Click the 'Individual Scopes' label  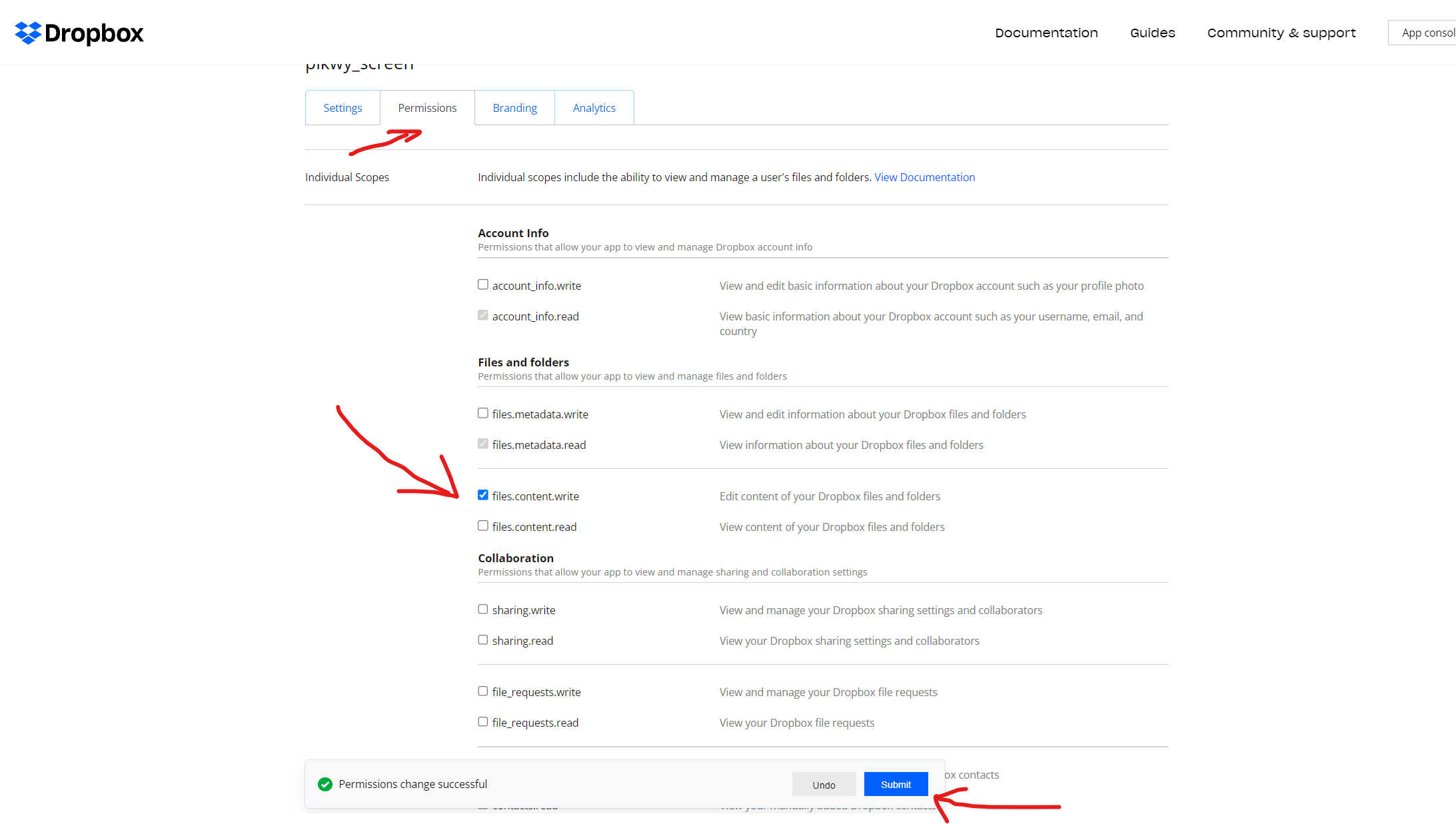pyautogui.click(x=347, y=177)
